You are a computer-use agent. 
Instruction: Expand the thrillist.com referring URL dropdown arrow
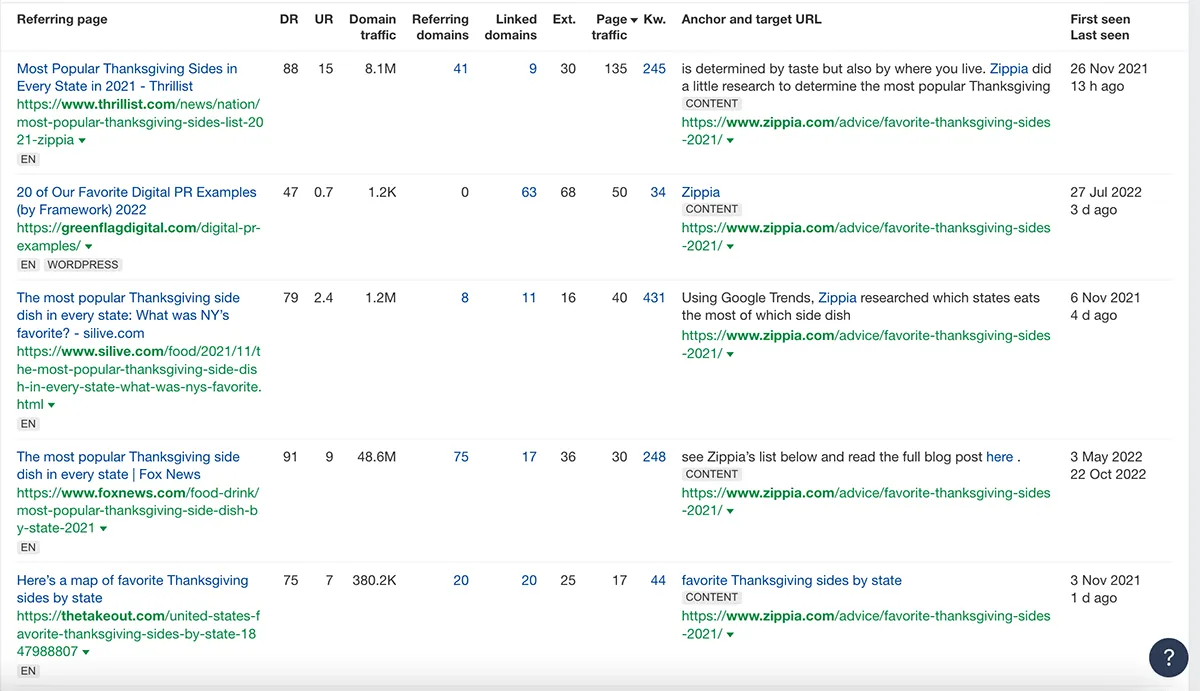coord(82,141)
